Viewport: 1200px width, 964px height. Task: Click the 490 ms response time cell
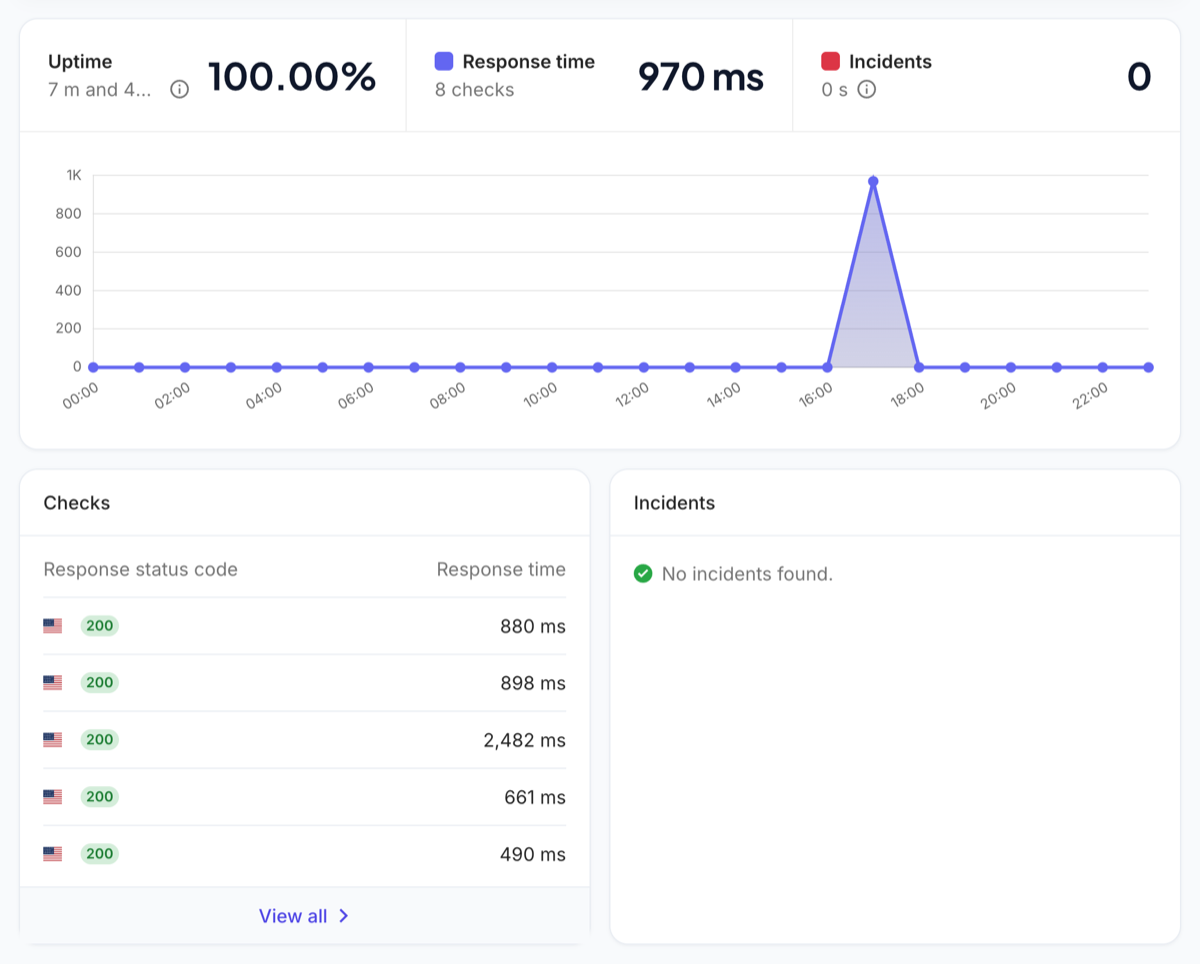(533, 855)
